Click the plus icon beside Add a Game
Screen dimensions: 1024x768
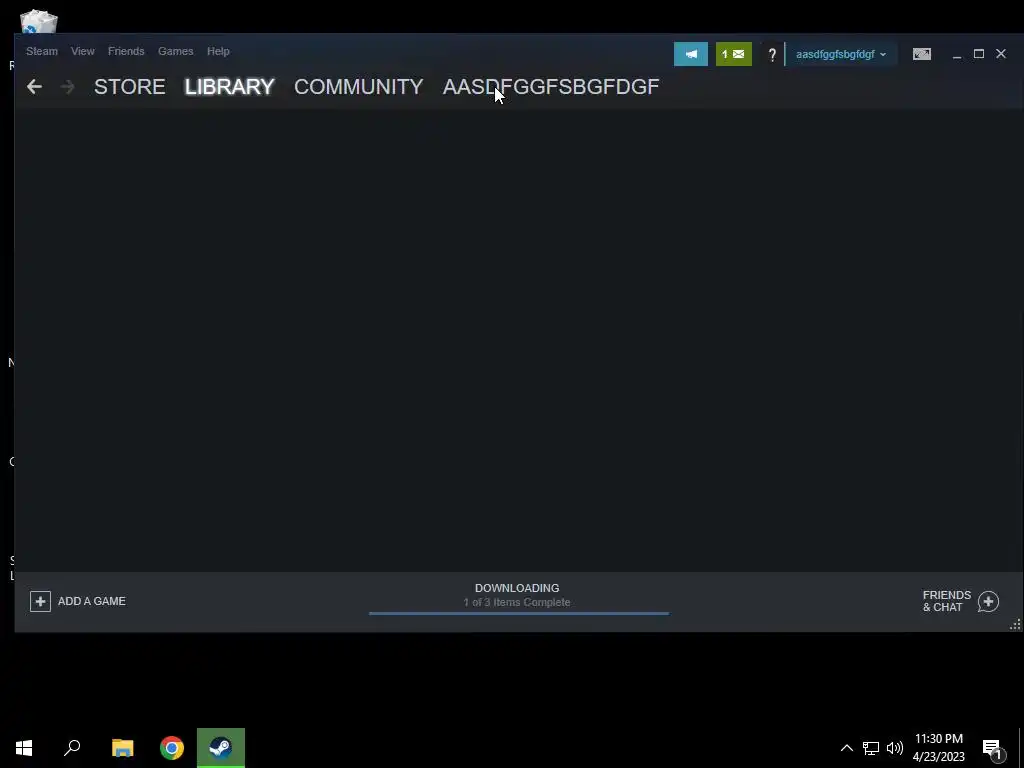tap(40, 601)
